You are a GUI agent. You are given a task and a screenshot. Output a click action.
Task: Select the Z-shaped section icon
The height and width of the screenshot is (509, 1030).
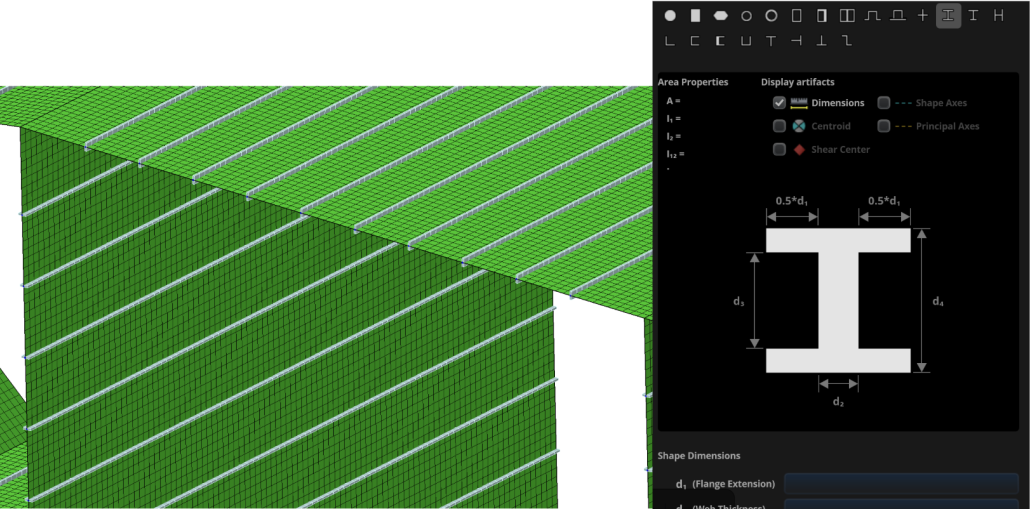[x=847, y=41]
